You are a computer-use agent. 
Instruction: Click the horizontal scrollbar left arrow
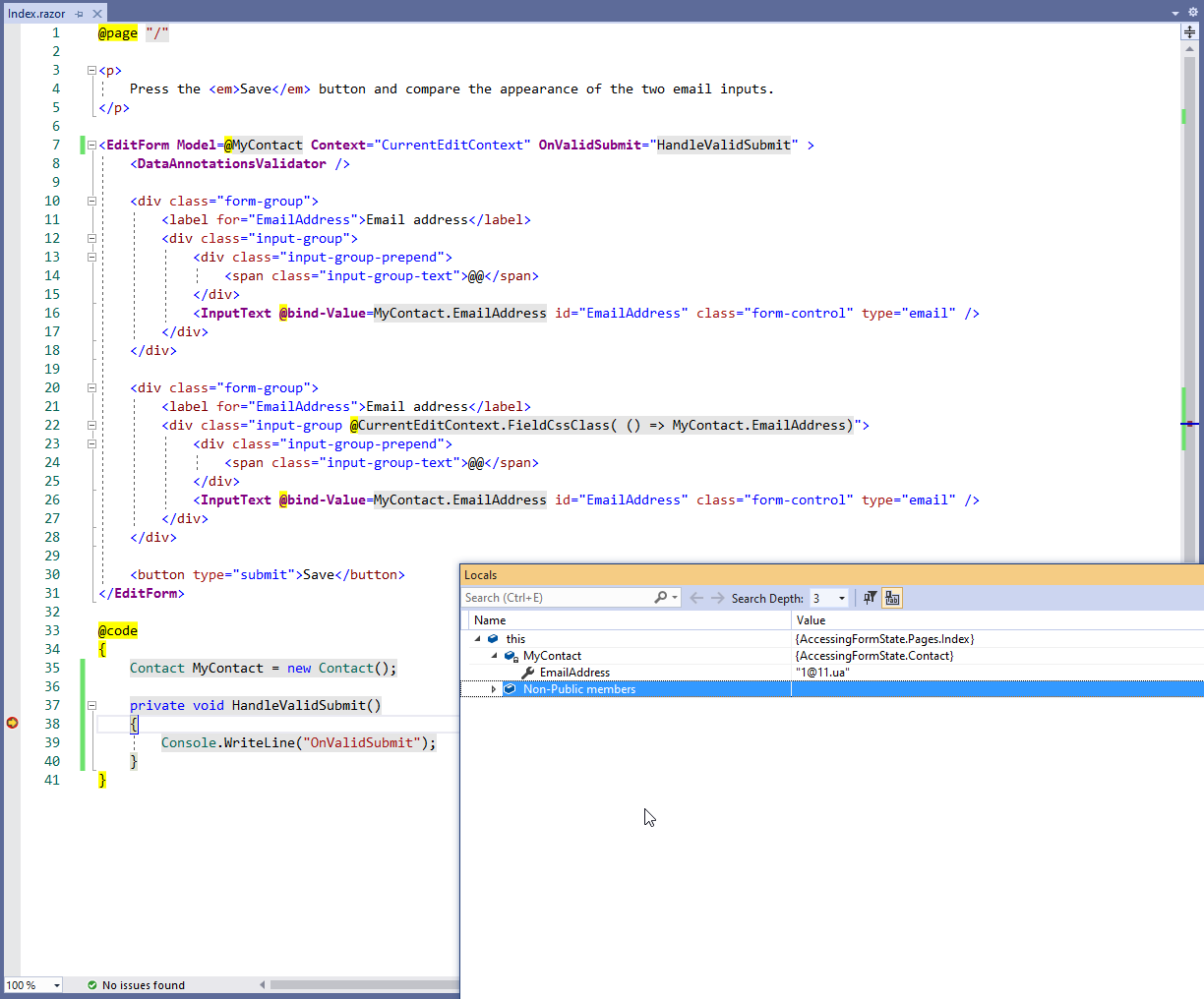[x=262, y=984]
